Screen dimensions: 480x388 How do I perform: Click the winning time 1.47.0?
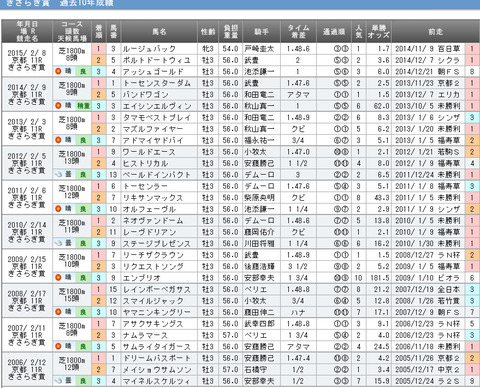[x=298, y=152]
